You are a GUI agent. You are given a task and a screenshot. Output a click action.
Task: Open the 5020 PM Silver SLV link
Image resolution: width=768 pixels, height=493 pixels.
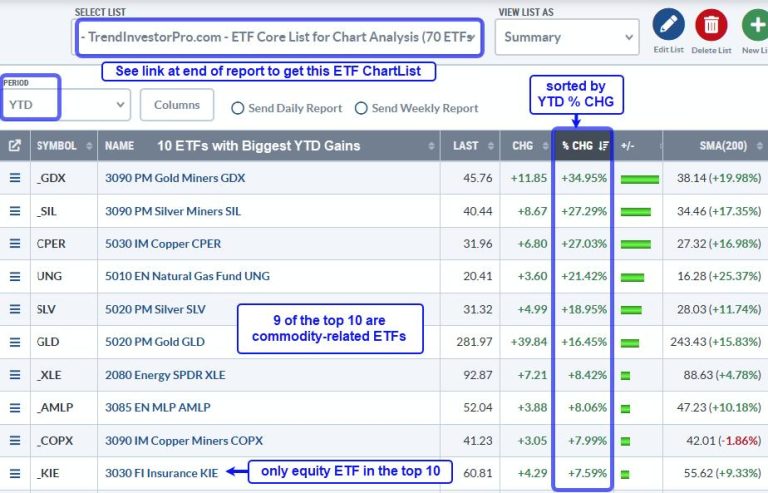click(155, 309)
